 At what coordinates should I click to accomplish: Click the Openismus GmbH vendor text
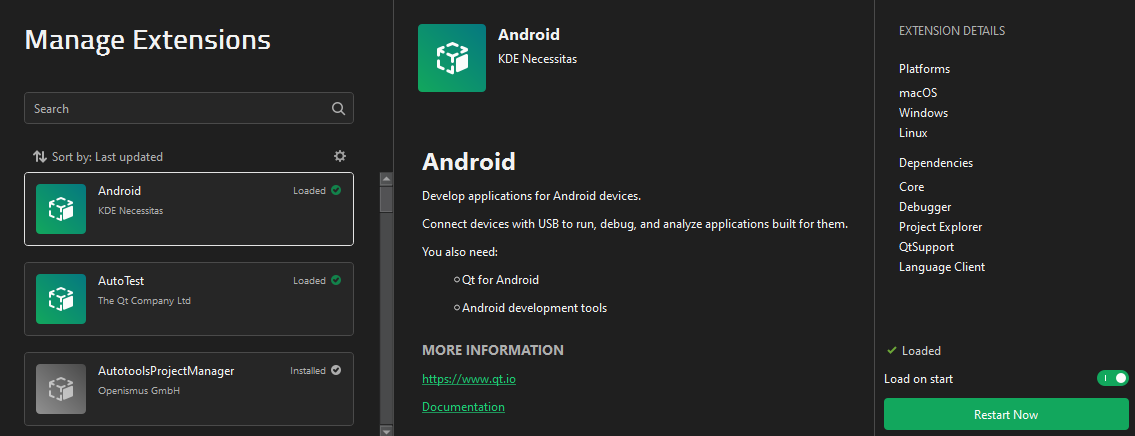[138, 390]
